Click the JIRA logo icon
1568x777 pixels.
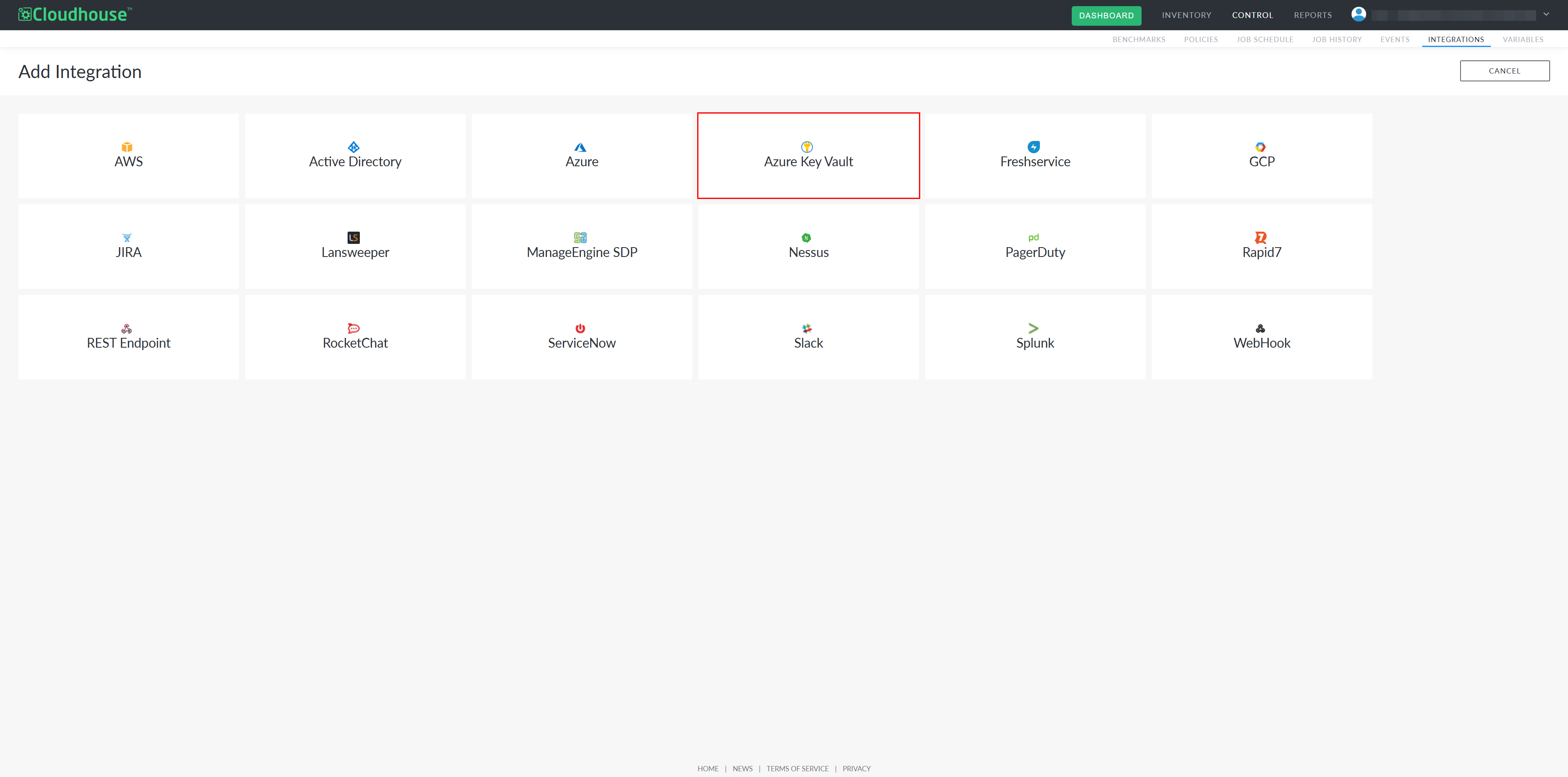127,238
